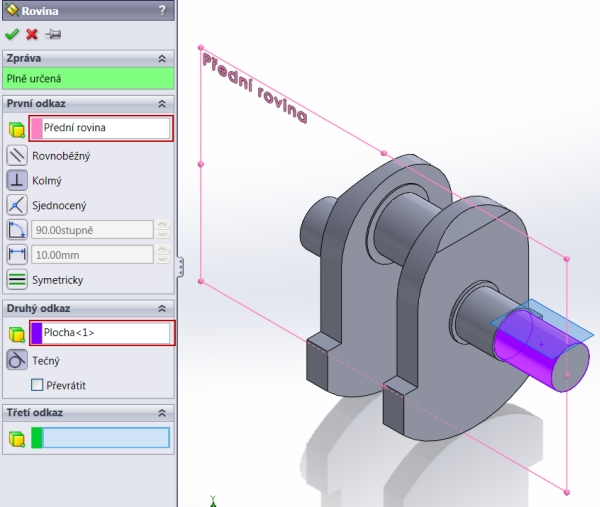Click the Zpráva section title
This screenshot has width=600, height=507.
coord(24,58)
